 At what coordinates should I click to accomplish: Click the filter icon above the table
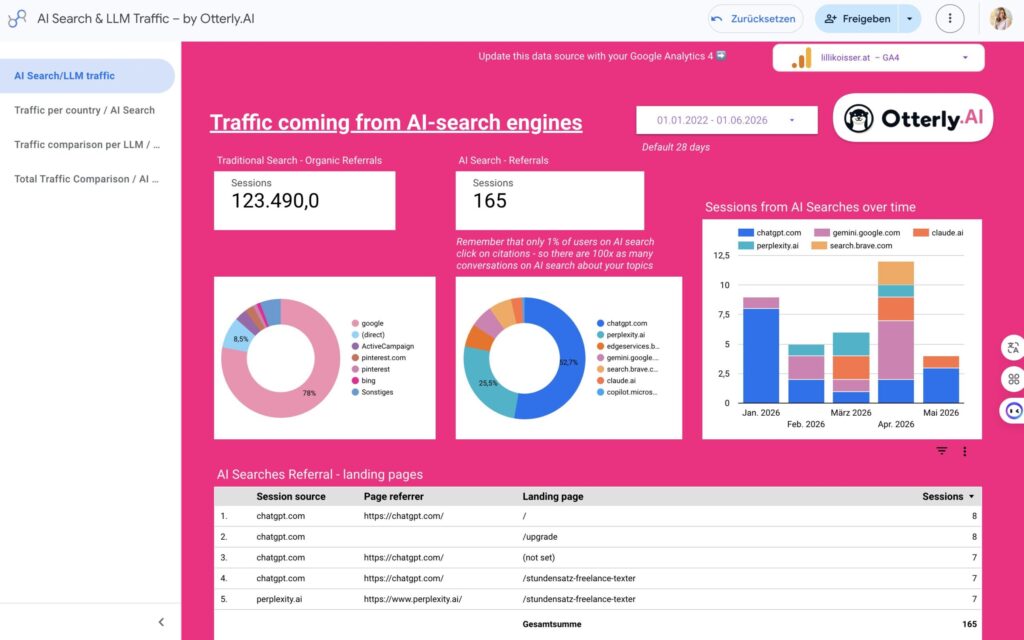(x=941, y=451)
